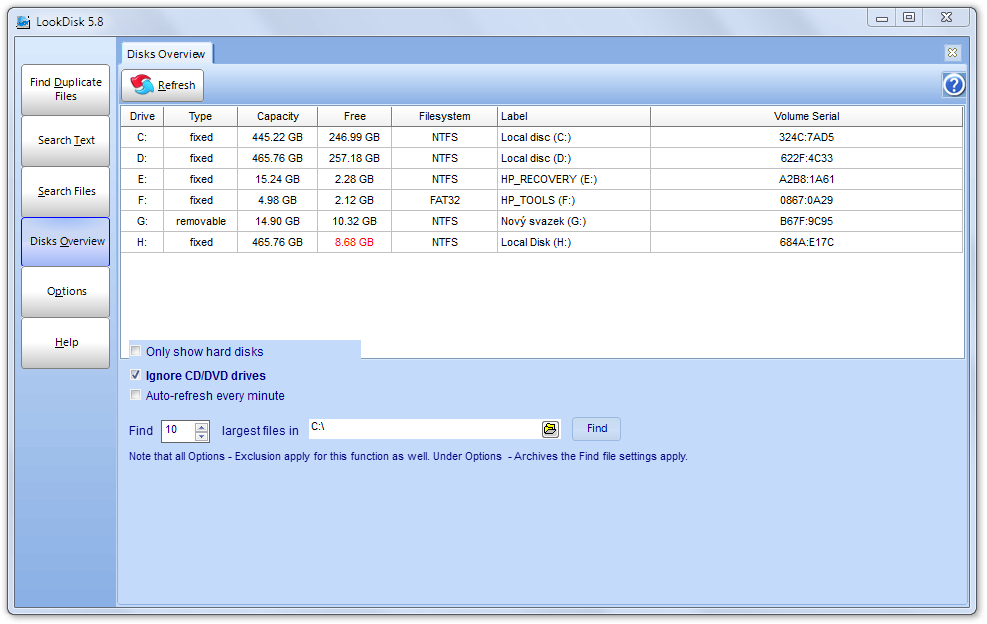Click the C:\ path input field

pyautogui.click(x=425, y=429)
